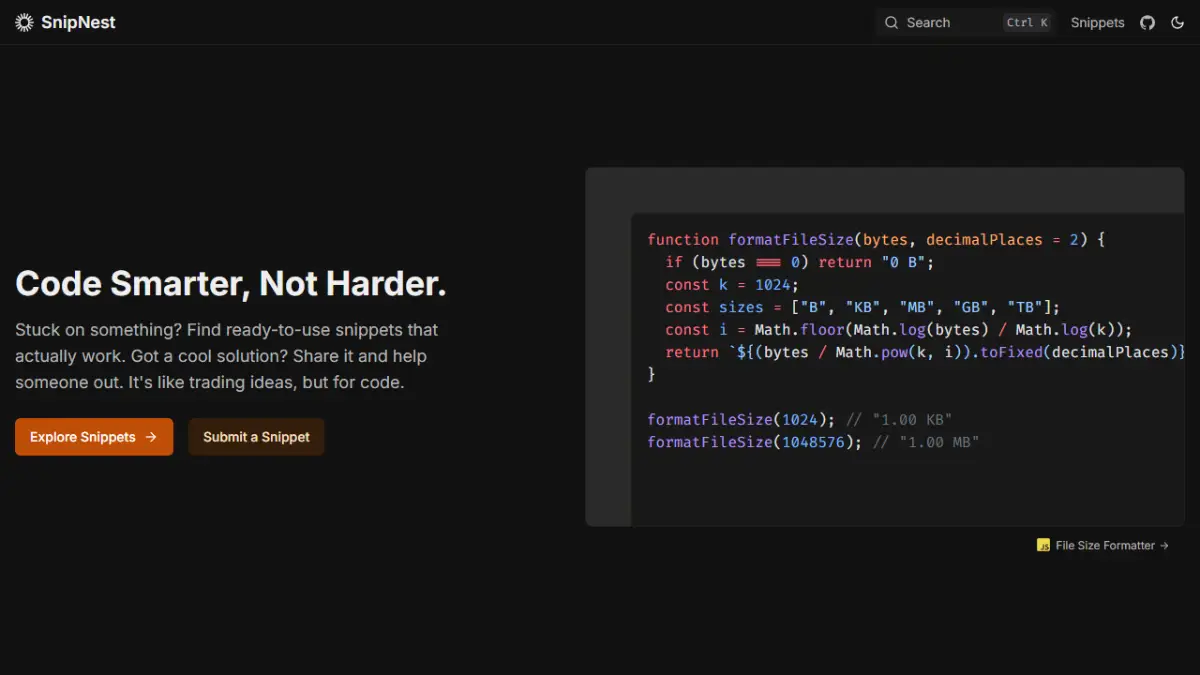This screenshot has height=675, width=1200.
Task: Toggle dark mode with the moon icon
Action: (x=1177, y=22)
